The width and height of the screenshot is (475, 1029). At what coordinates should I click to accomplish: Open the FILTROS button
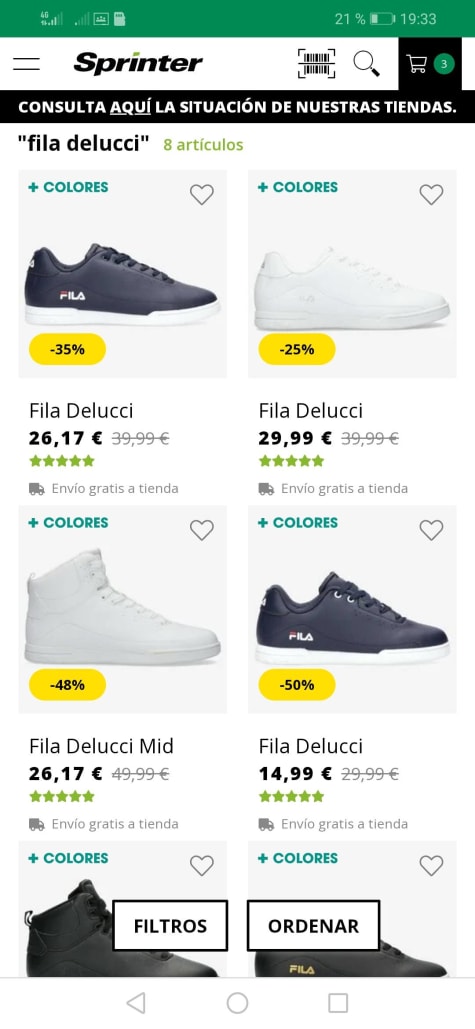click(x=170, y=925)
